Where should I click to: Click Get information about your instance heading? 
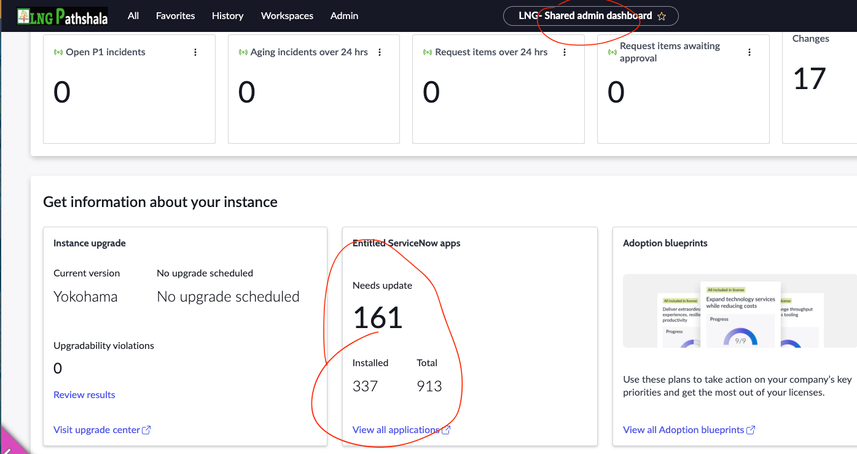160,202
